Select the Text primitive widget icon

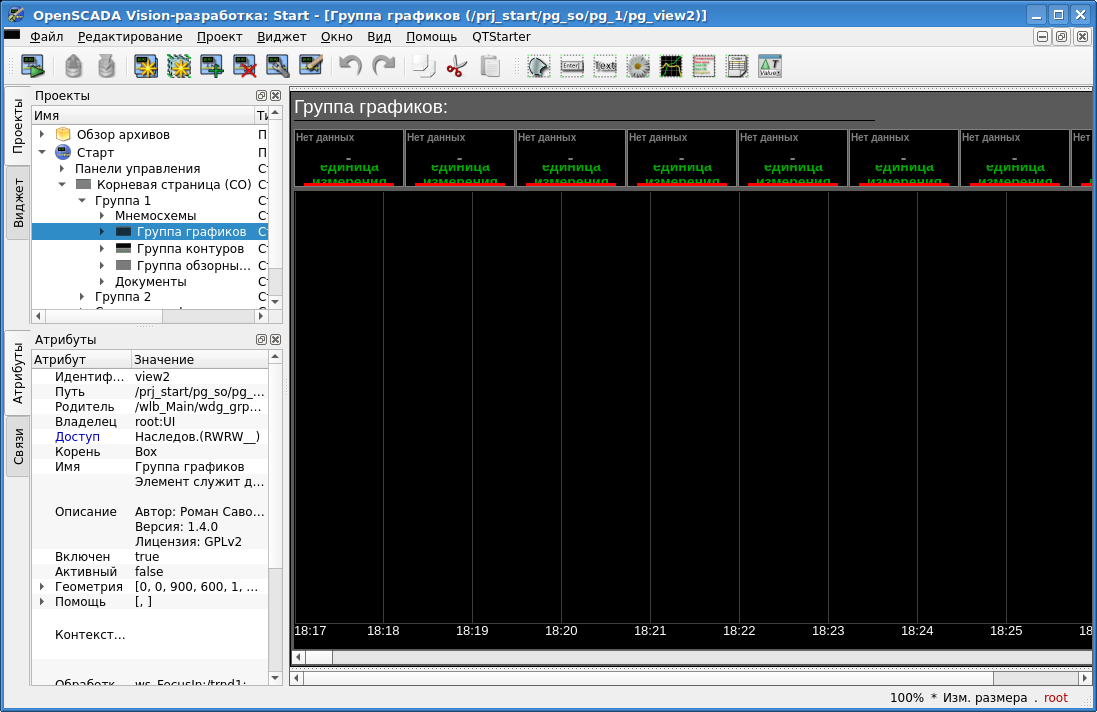(605, 67)
